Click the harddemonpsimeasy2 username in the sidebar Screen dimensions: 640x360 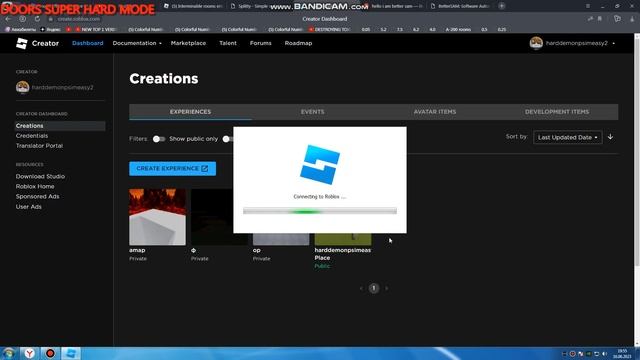tap(62, 87)
